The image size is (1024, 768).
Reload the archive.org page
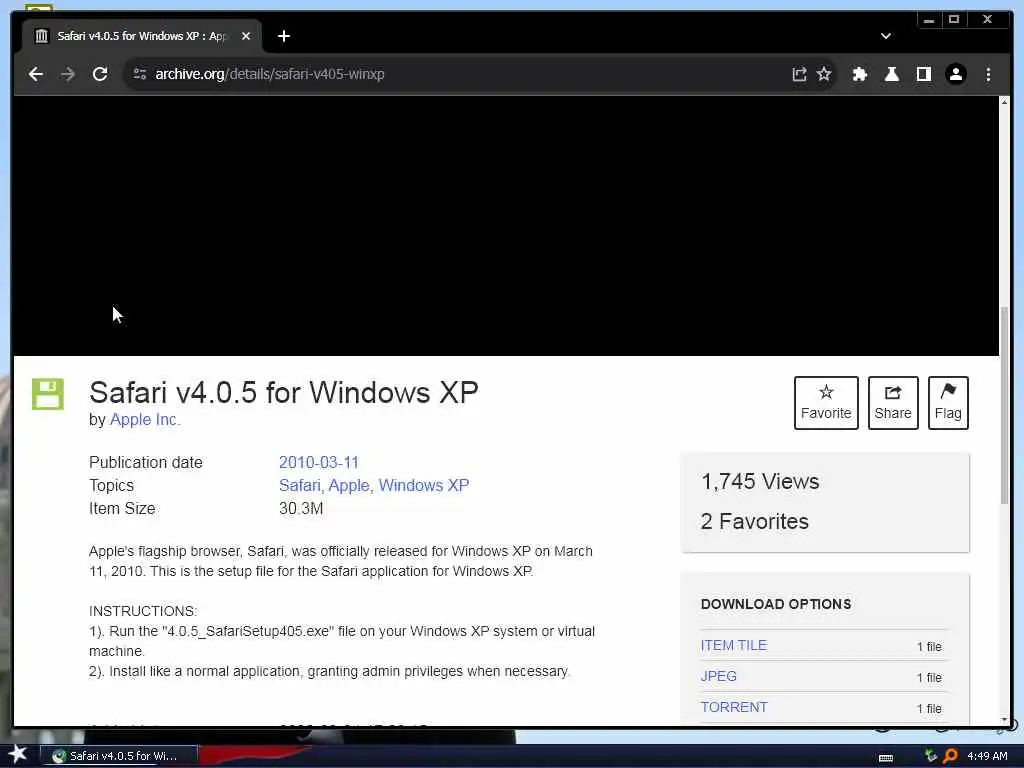point(100,74)
